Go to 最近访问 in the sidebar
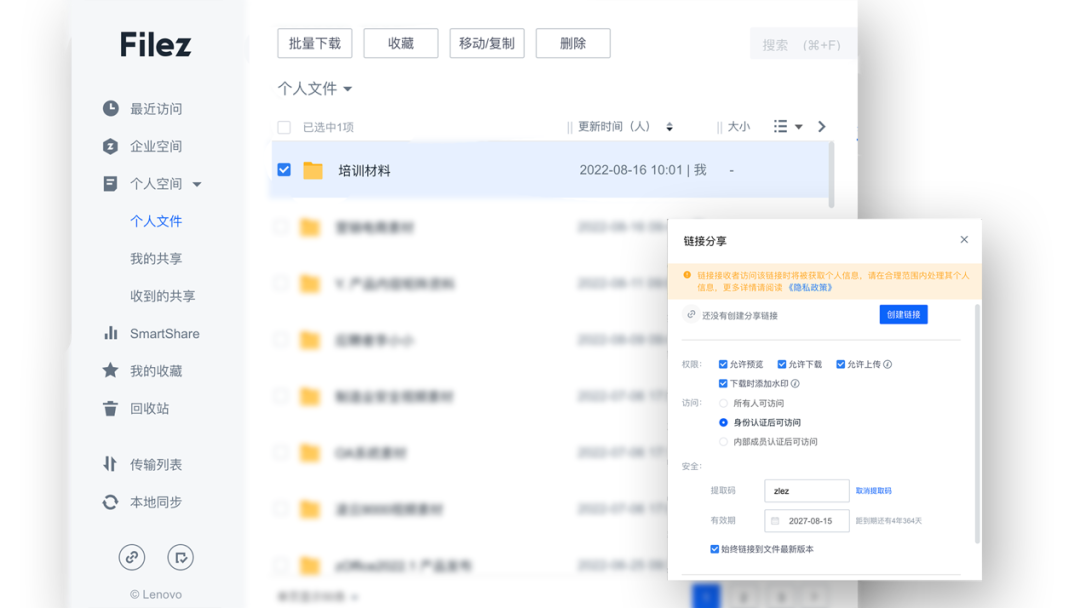 [156, 109]
